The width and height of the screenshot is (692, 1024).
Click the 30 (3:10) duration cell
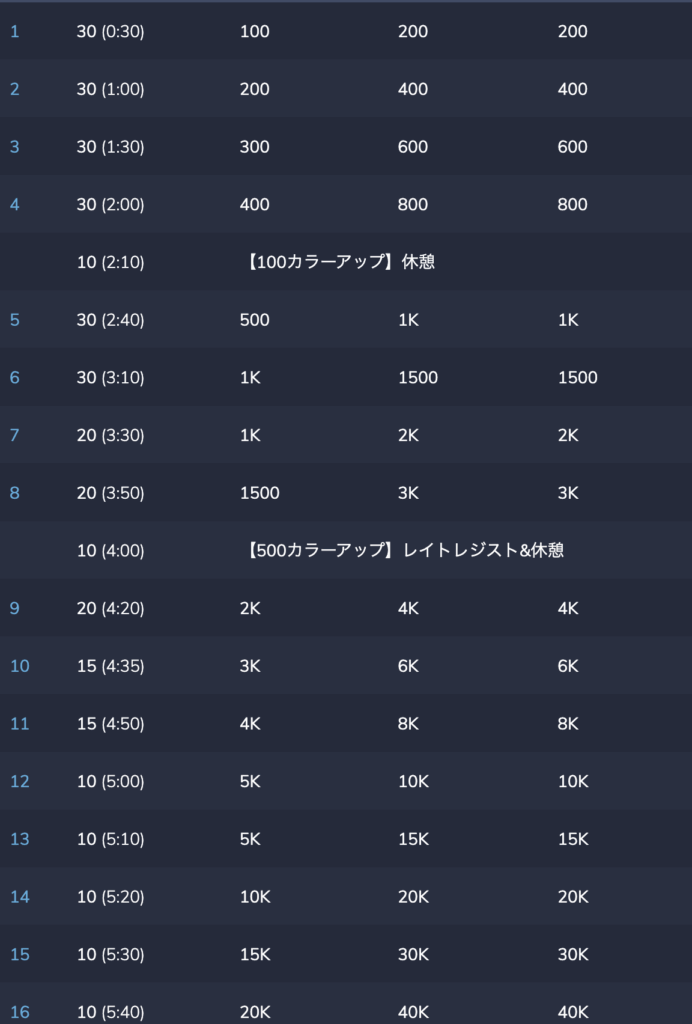tap(110, 377)
